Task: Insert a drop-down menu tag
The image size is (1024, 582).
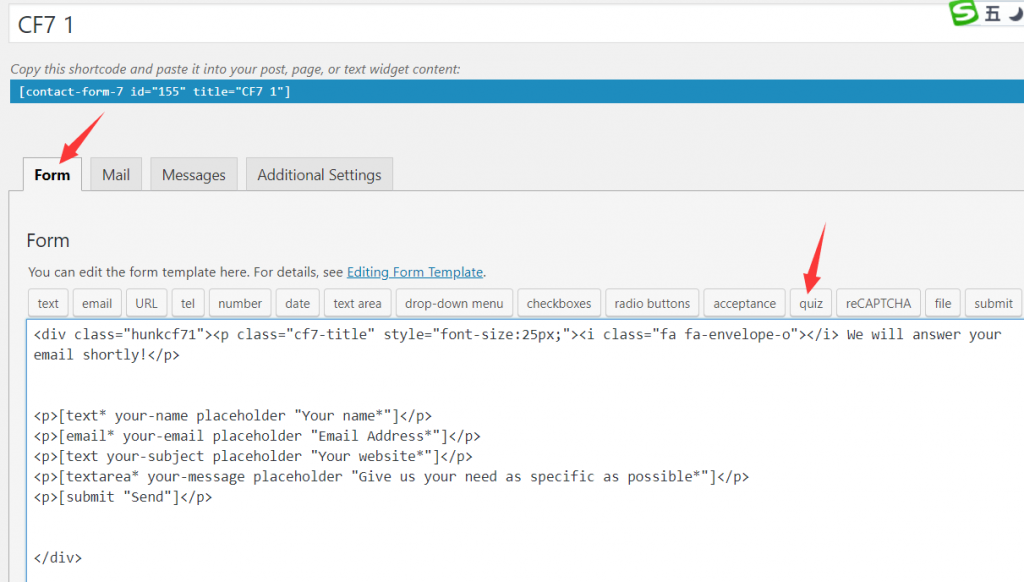Action: (454, 303)
